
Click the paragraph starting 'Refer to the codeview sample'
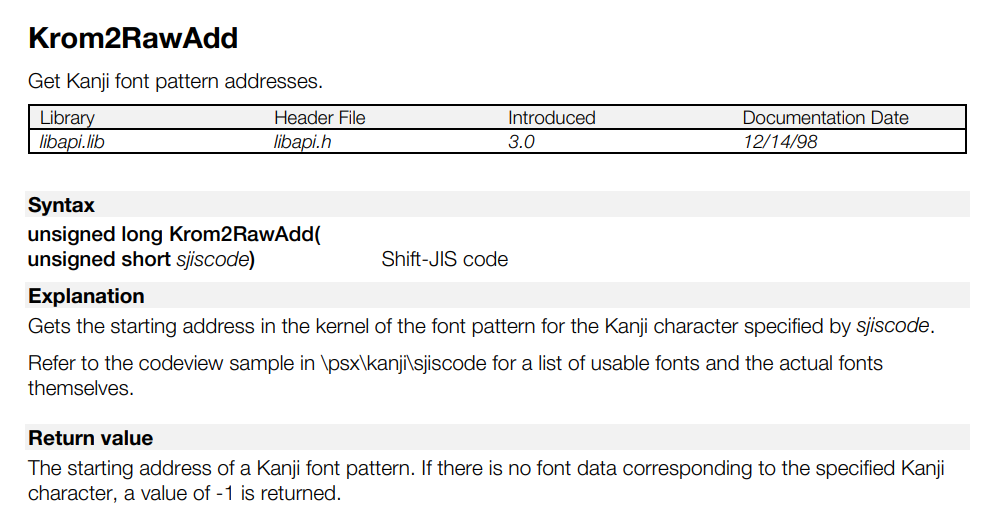[x=455, y=363]
